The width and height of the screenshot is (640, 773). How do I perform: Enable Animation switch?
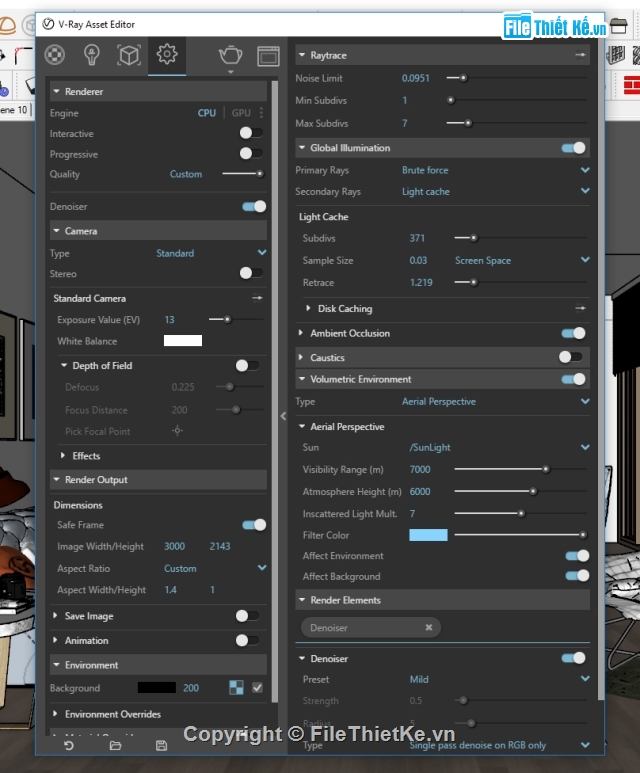247,640
